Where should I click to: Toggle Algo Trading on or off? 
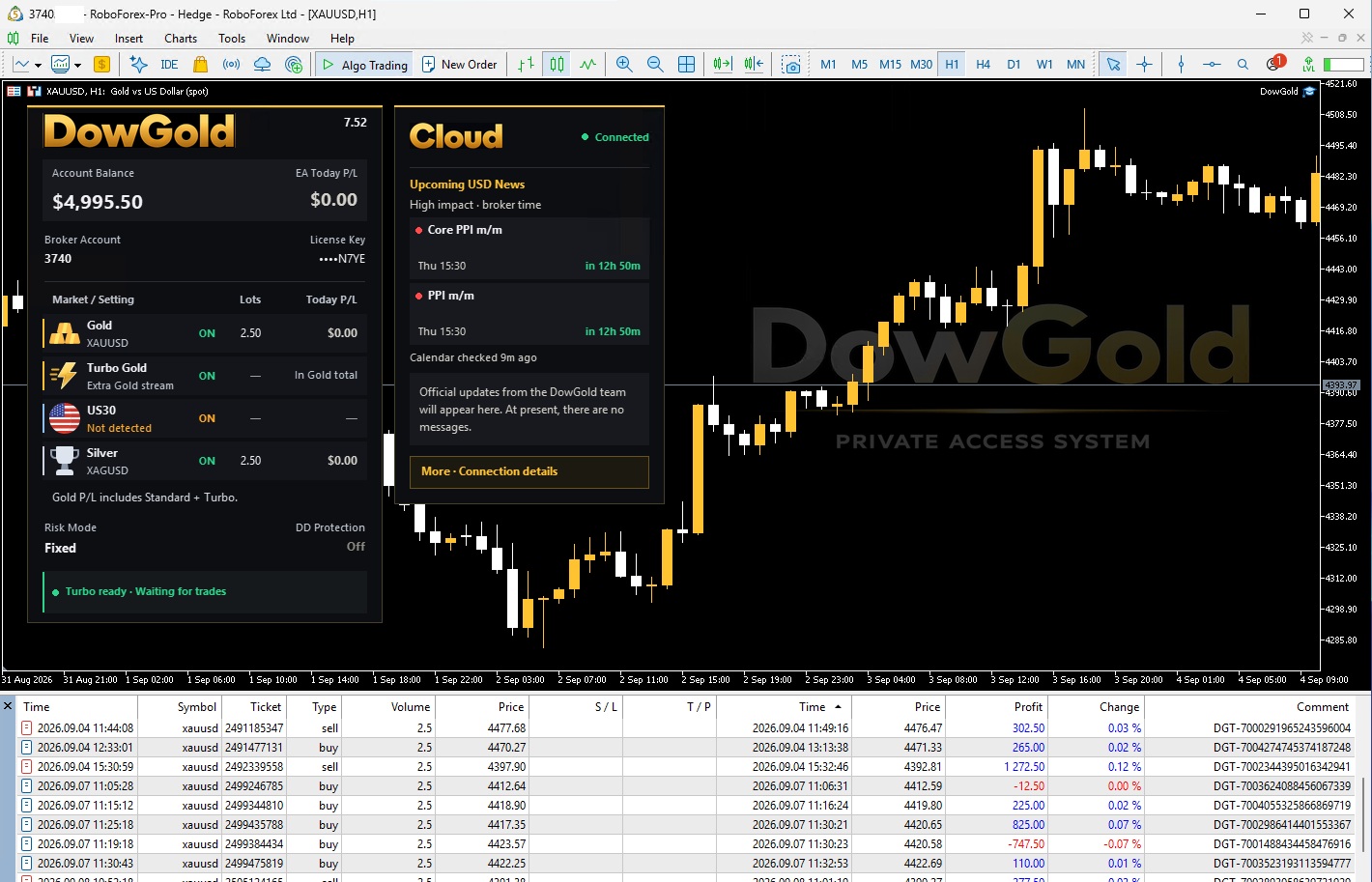[364, 65]
